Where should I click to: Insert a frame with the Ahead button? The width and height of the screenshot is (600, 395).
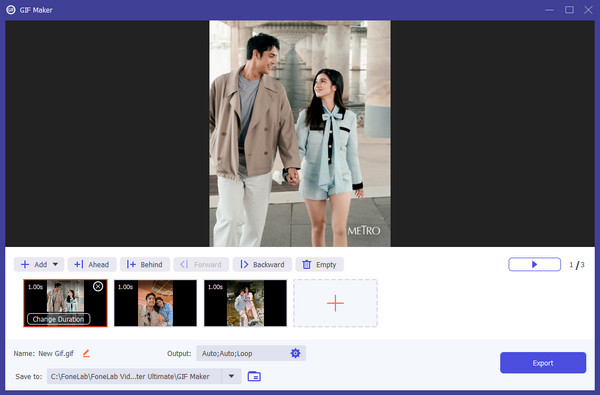point(92,264)
